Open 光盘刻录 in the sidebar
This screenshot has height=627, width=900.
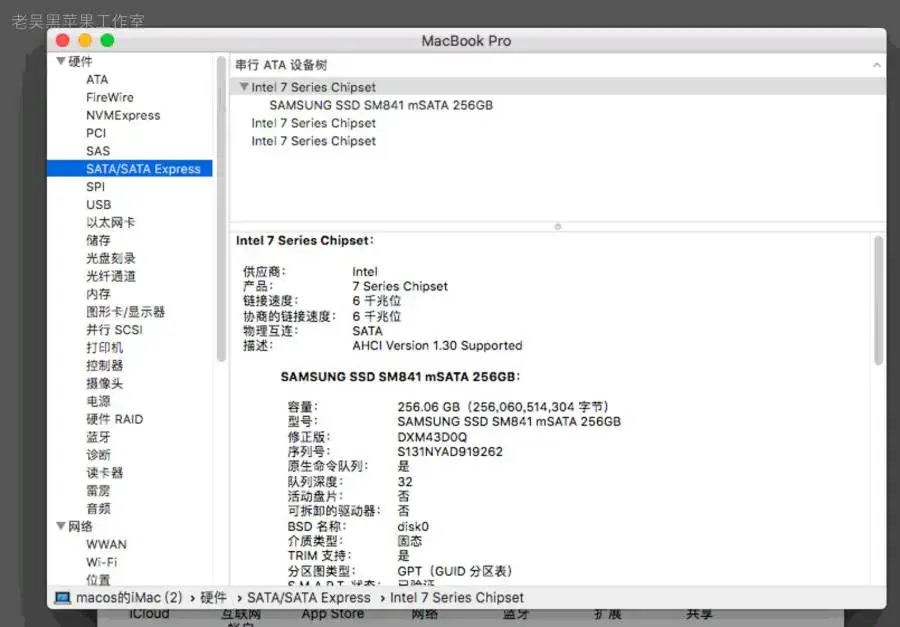(x=111, y=258)
